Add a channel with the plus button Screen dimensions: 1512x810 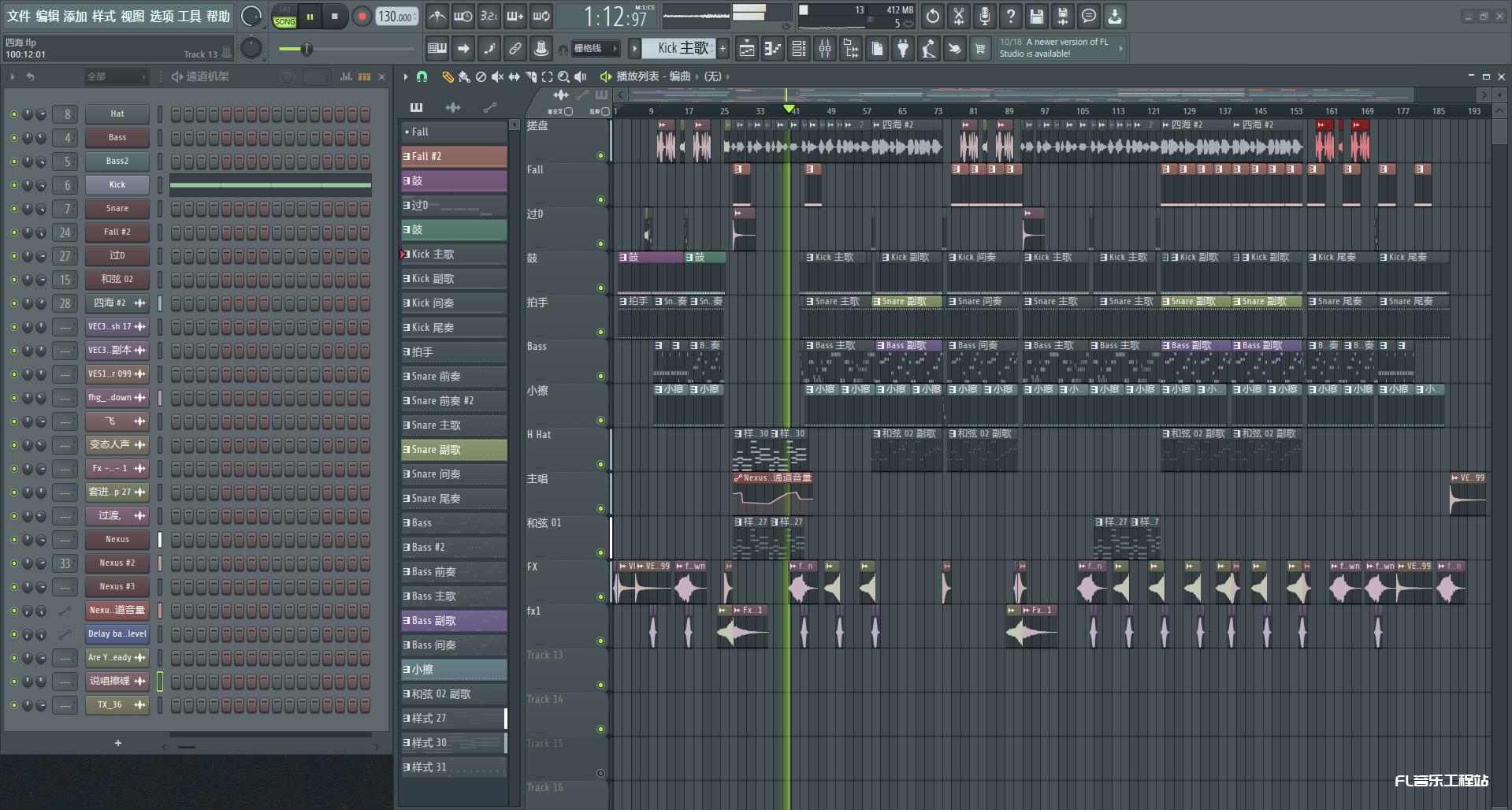[x=118, y=743]
